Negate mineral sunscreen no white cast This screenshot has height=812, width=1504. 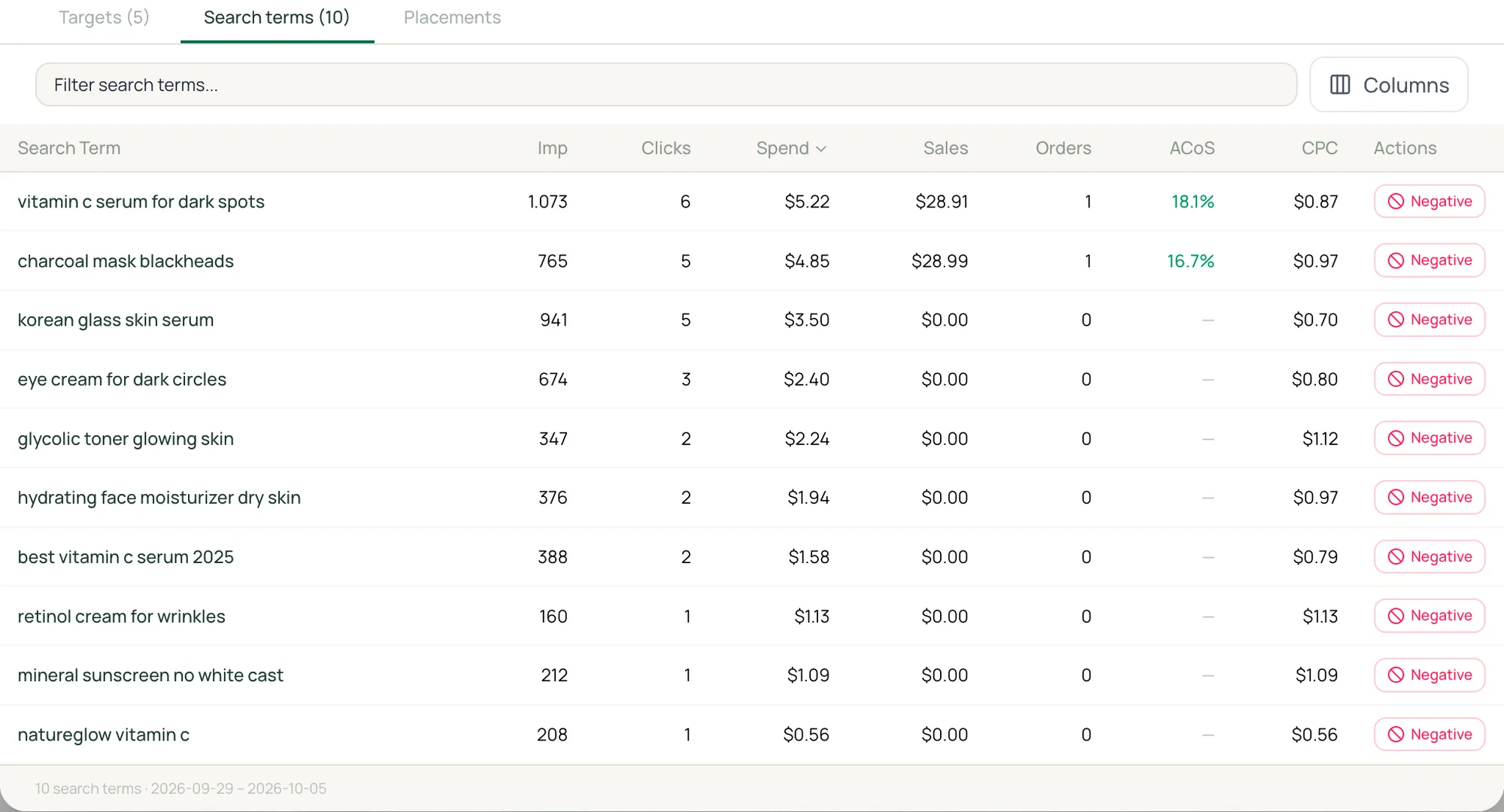(1429, 675)
